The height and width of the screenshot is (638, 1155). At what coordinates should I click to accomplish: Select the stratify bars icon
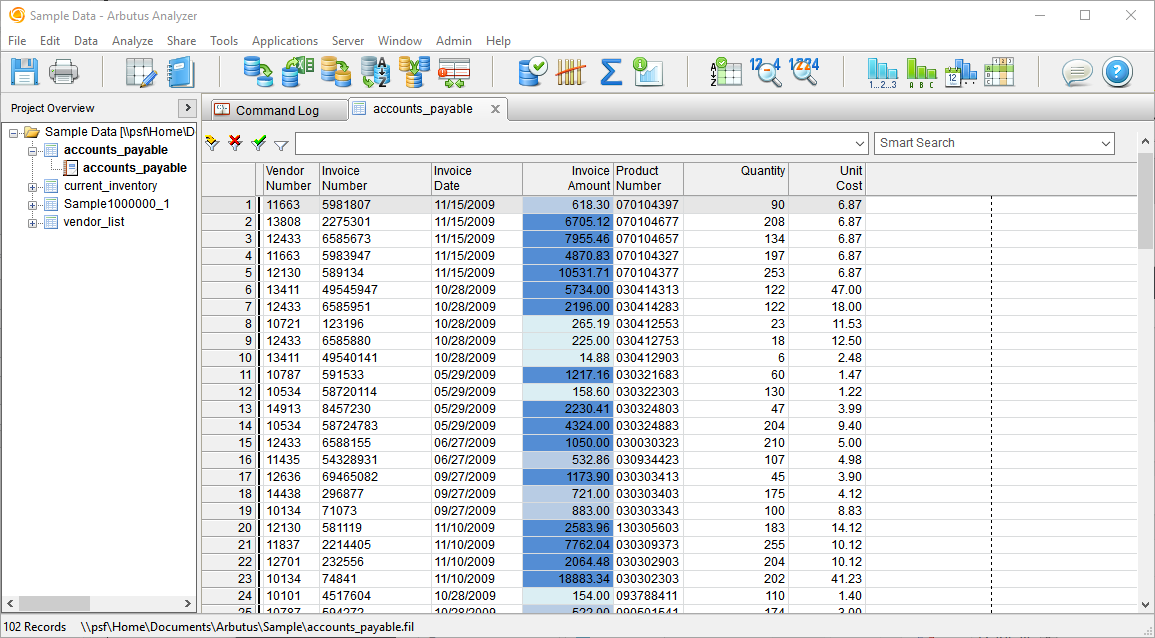click(x=883, y=71)
